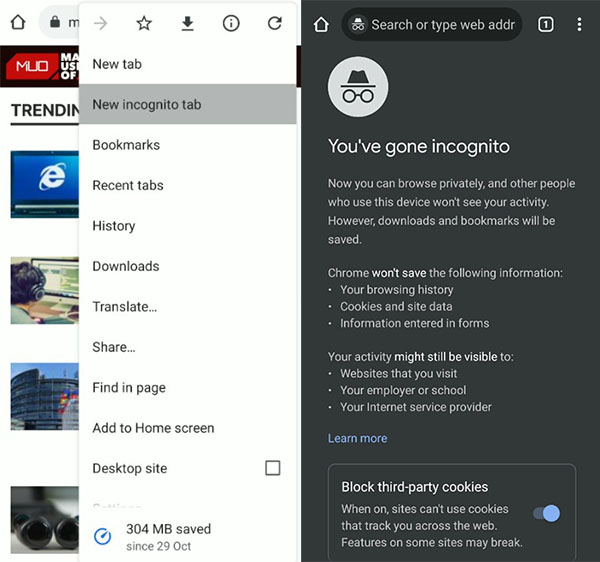This screenshot has width=600, height=562.
Task: Open the three-dot menu in the incognito window
Action: coord(579,24)
